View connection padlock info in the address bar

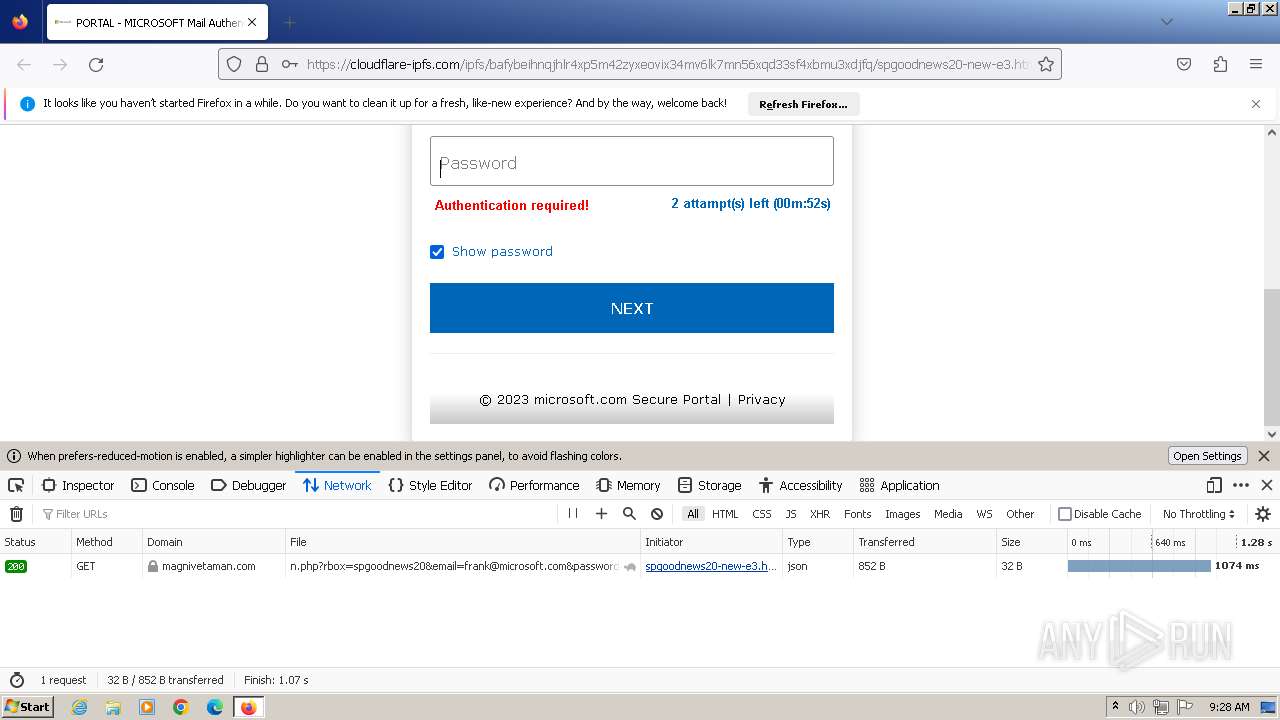pos(262,64)
